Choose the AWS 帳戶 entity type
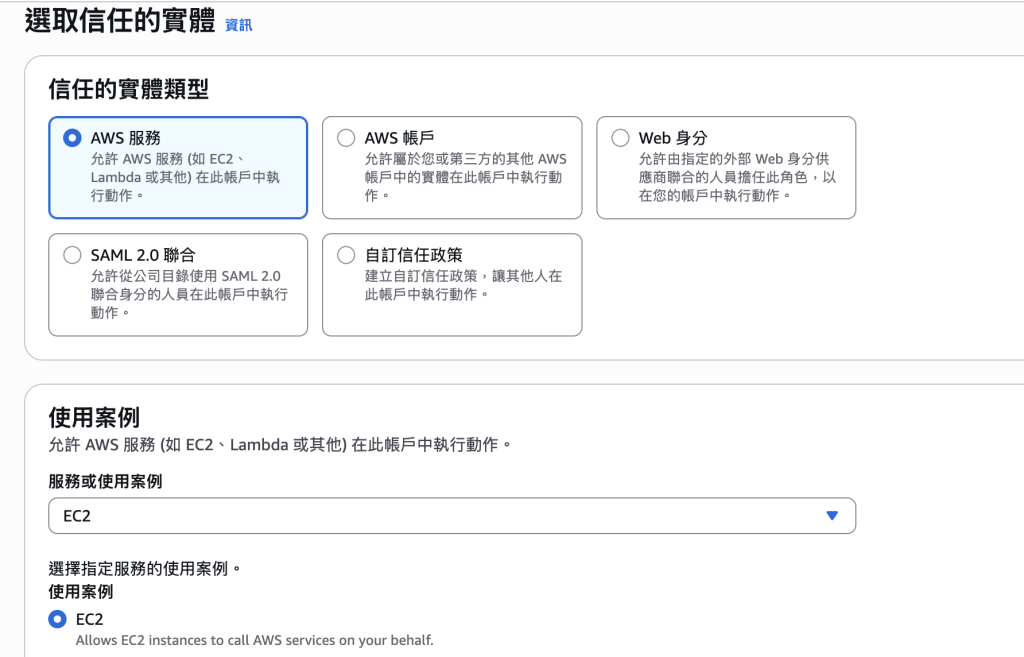This screenshot has height=657, width=1024. pos(346,138)
